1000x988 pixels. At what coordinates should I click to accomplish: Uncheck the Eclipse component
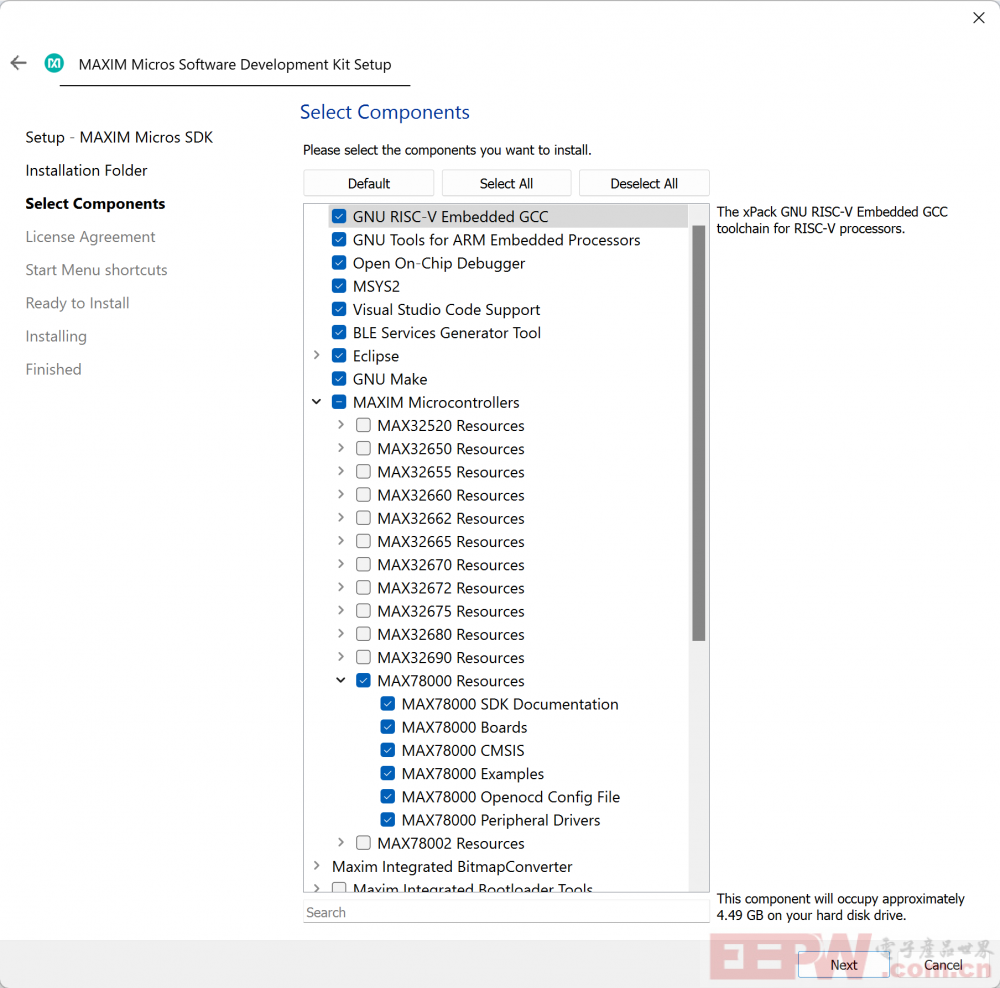(339, 355)
